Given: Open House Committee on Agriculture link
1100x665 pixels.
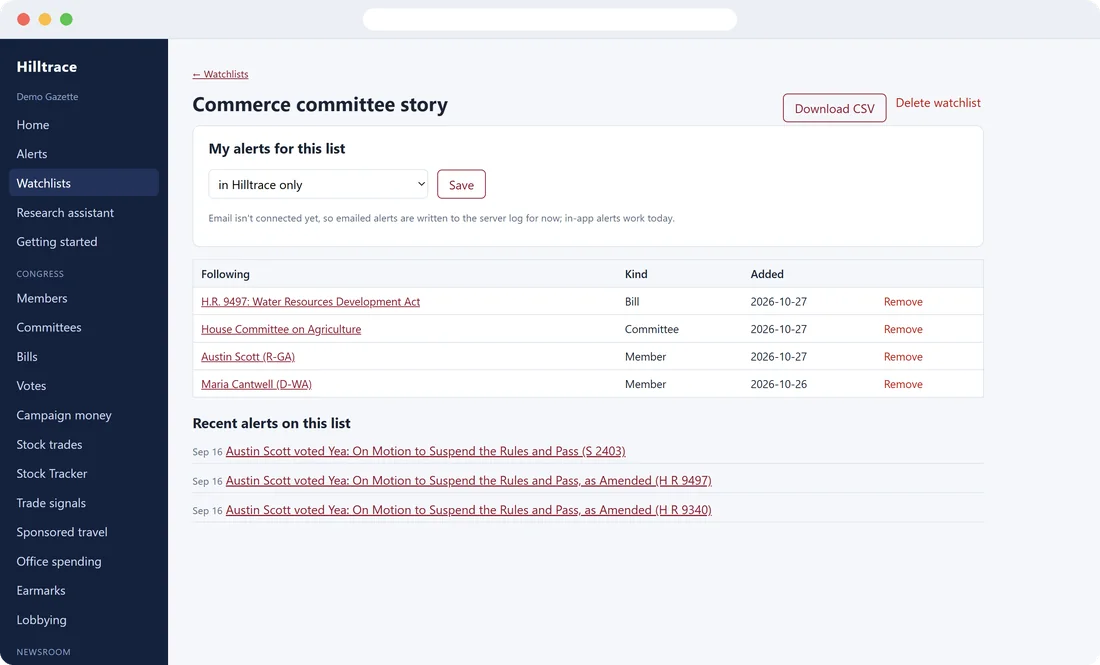Looking at the screenshot, I should coord(281,329).
